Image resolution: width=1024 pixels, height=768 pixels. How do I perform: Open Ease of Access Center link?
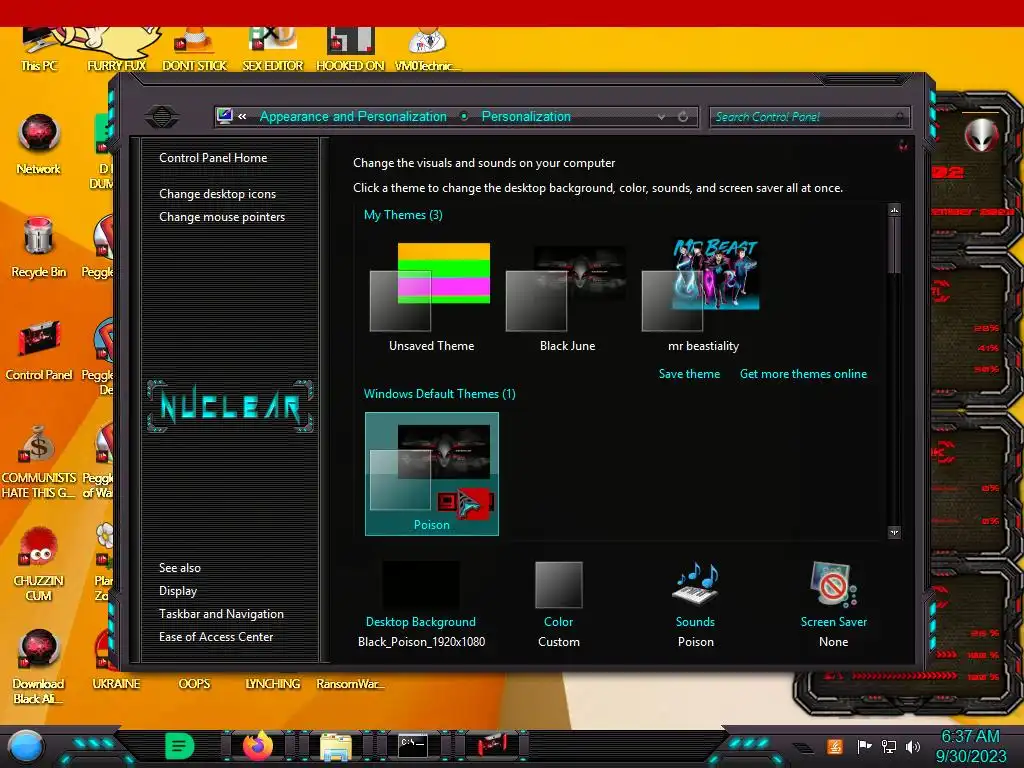tap(216, 637)
